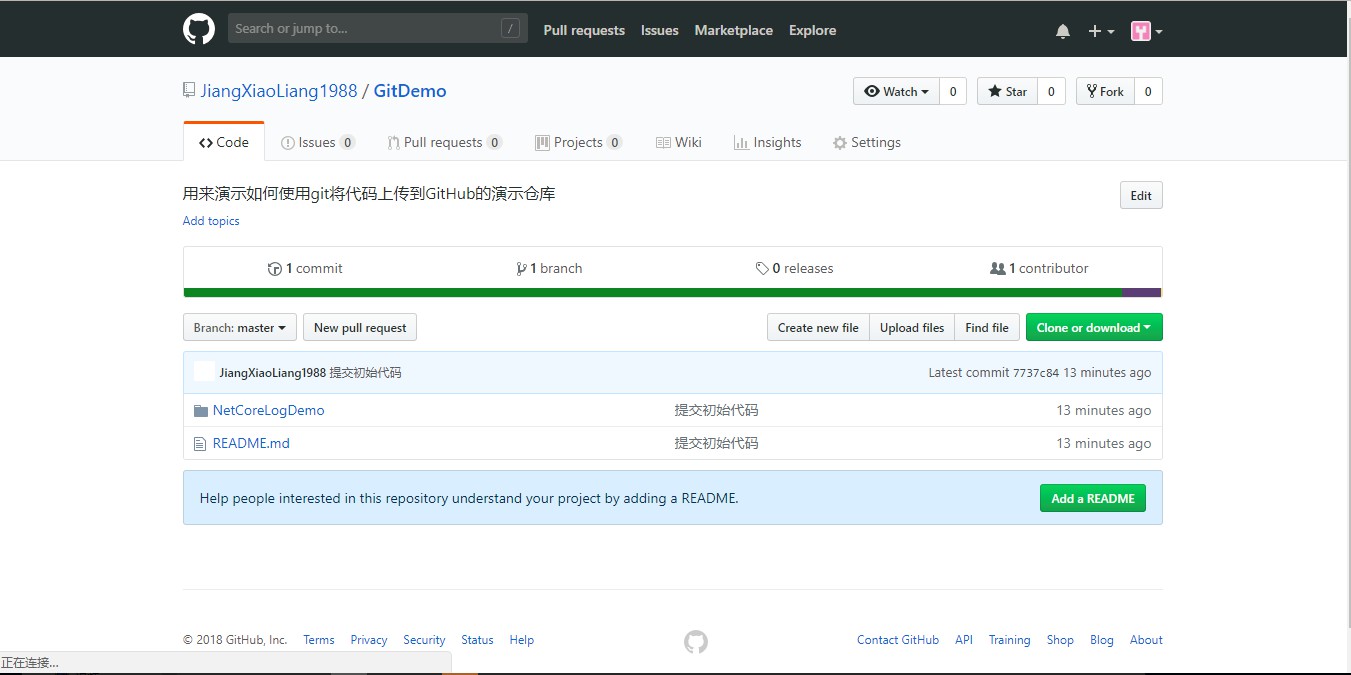The image size is (1351, 675).
Task: Click the Add topics link
Action: [x=211, y=221]
